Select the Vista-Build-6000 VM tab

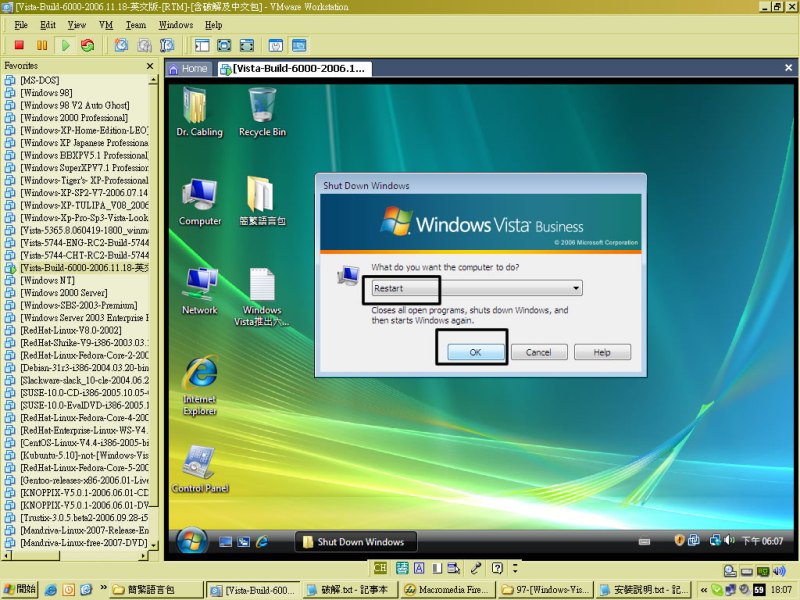[294, 69]
